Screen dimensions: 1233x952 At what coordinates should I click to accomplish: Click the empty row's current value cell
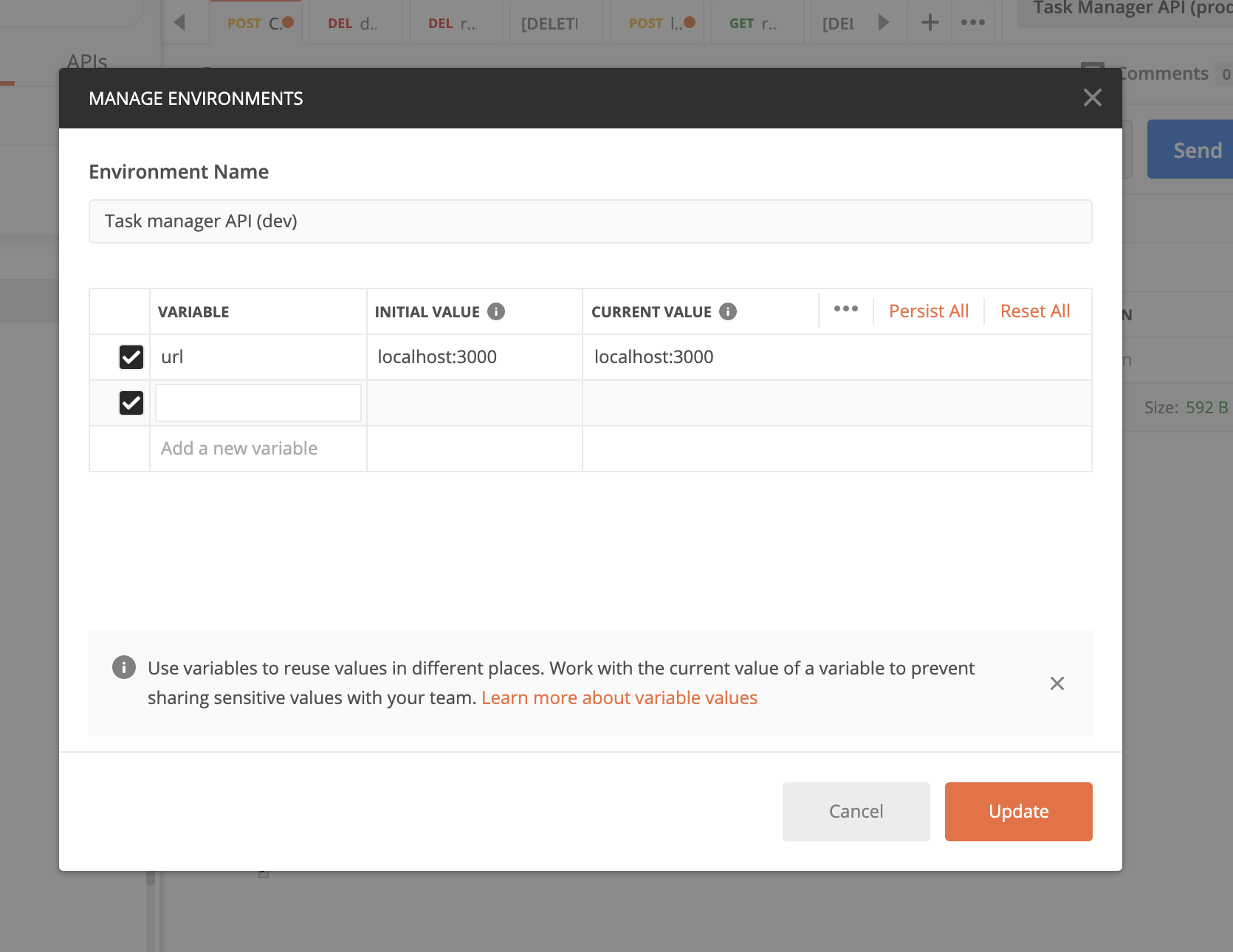click(837, 403)
